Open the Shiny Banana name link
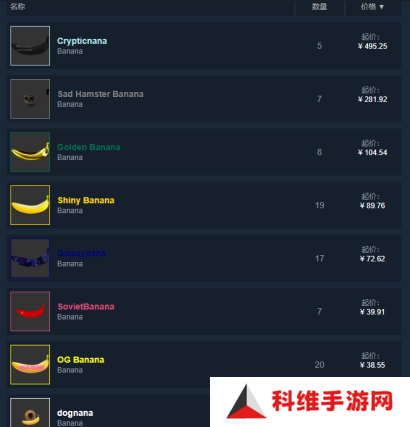The width and height of the screenshot is (410, 427). 86,200
